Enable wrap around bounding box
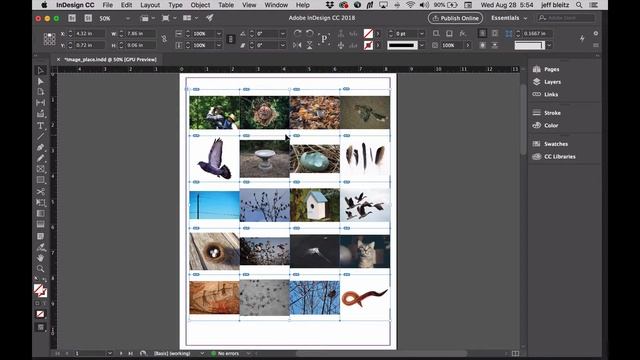640x360 pixels. point(495,33)
